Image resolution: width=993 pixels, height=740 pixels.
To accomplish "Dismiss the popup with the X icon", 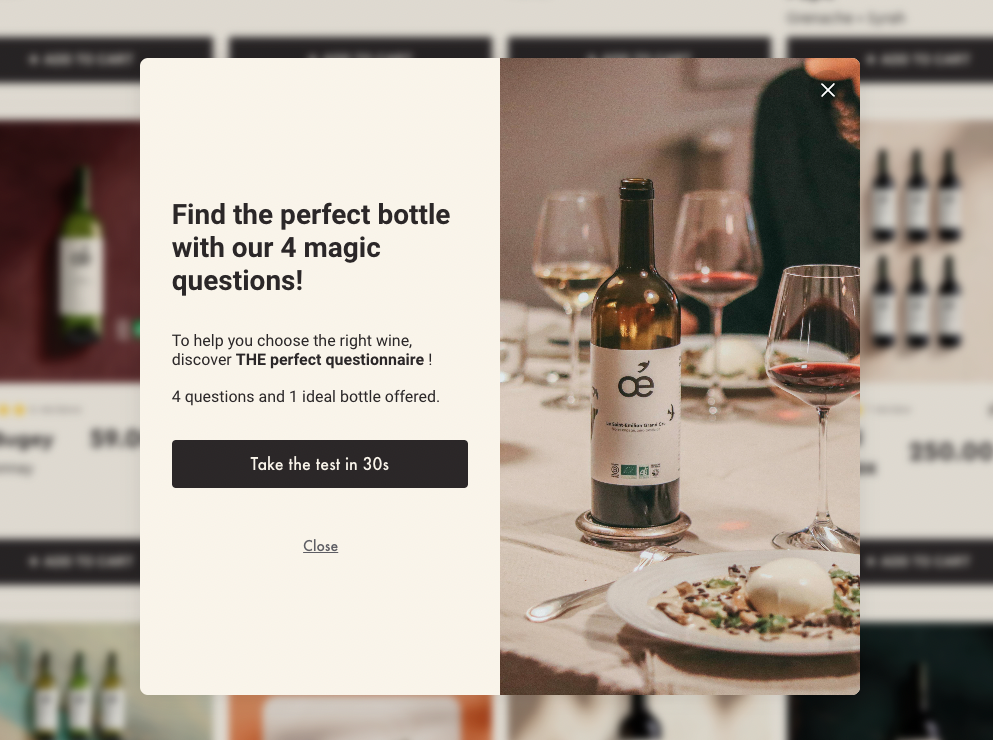I will click(x=827, y=90).
